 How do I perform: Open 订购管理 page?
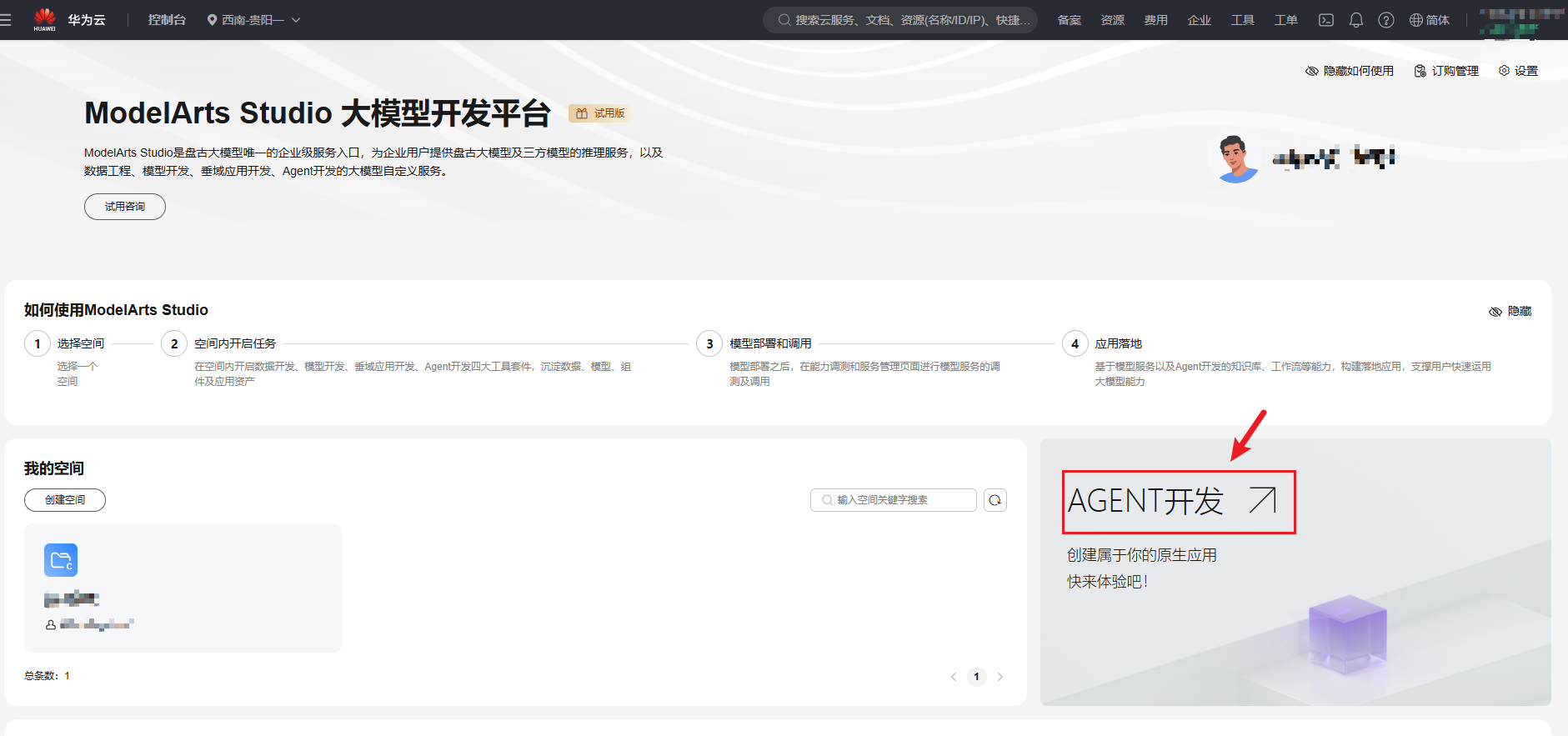[x=1446, y=71]
